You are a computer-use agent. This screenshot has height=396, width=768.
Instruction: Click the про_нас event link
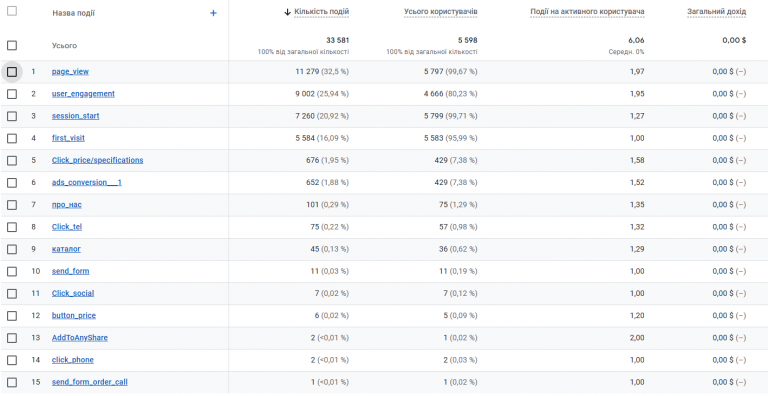[x=67, y=205]
